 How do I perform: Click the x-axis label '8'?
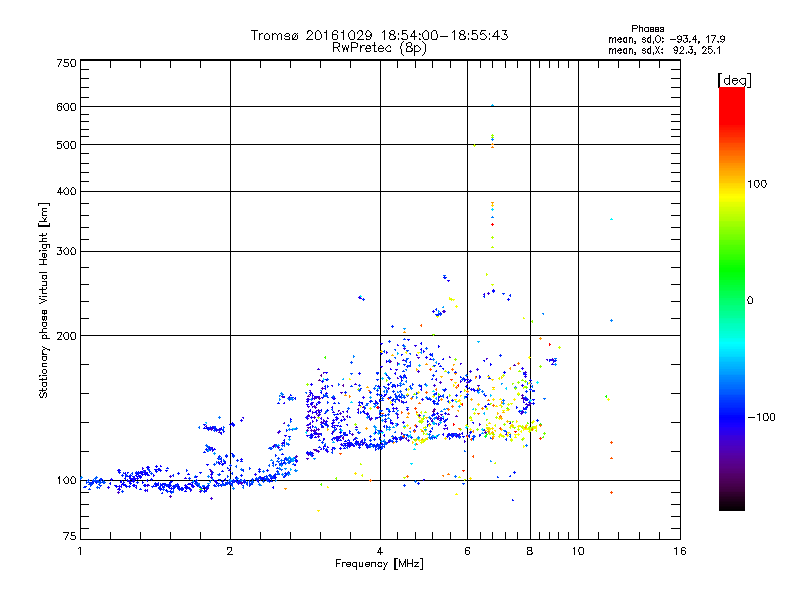pos(530,551)
